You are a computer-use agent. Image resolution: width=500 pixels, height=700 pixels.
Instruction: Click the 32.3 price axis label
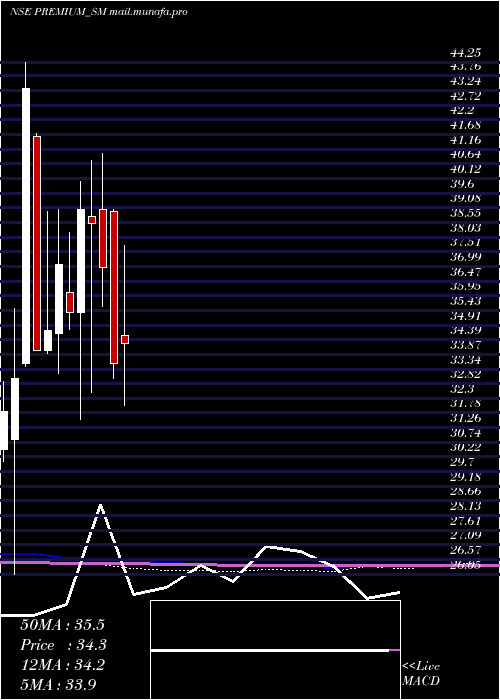[462, 389]
